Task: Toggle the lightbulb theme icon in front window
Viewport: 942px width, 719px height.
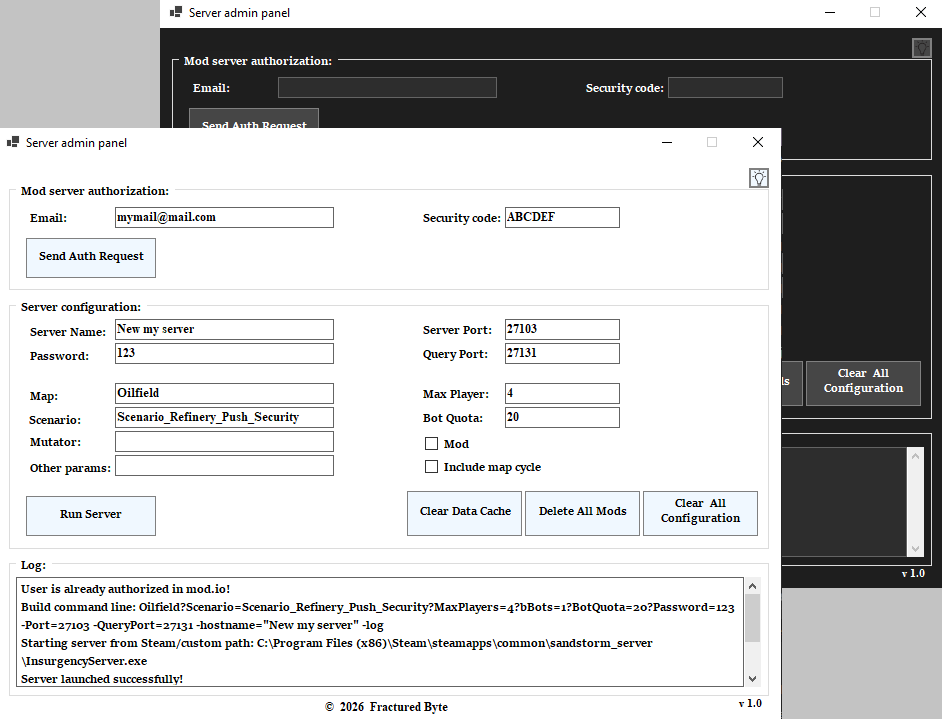Action: click(x=759, y=178)
